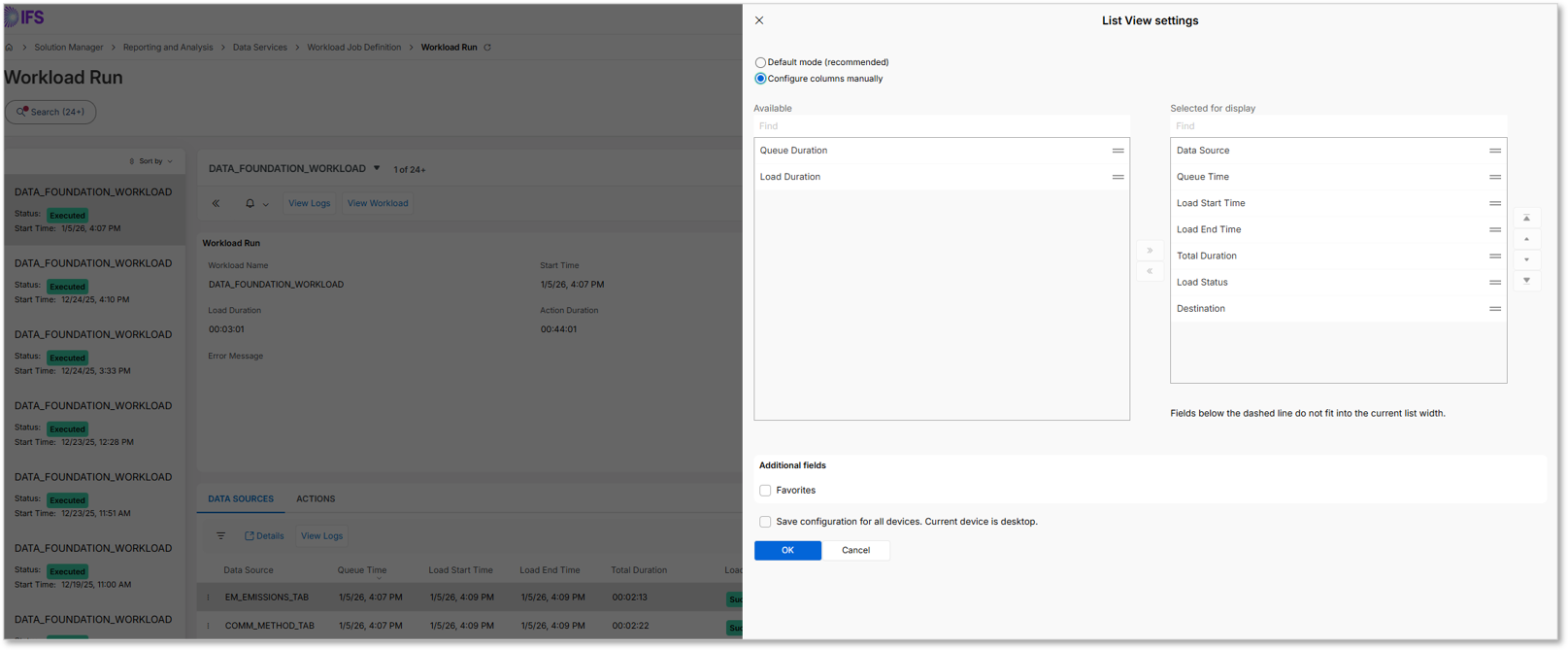This screenshot has width=1568, height=650.
Task: Open Search (24+) filter button
Action: click(50, 112)
